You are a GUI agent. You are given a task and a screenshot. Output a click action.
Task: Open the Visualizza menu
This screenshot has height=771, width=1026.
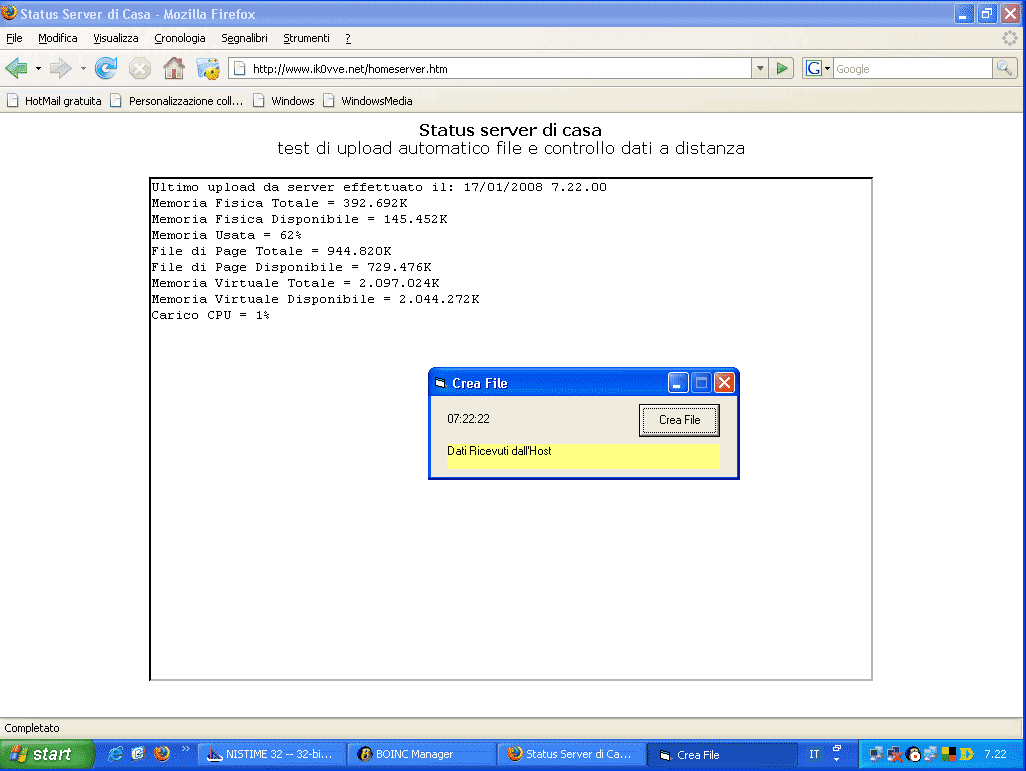(116, 38)
